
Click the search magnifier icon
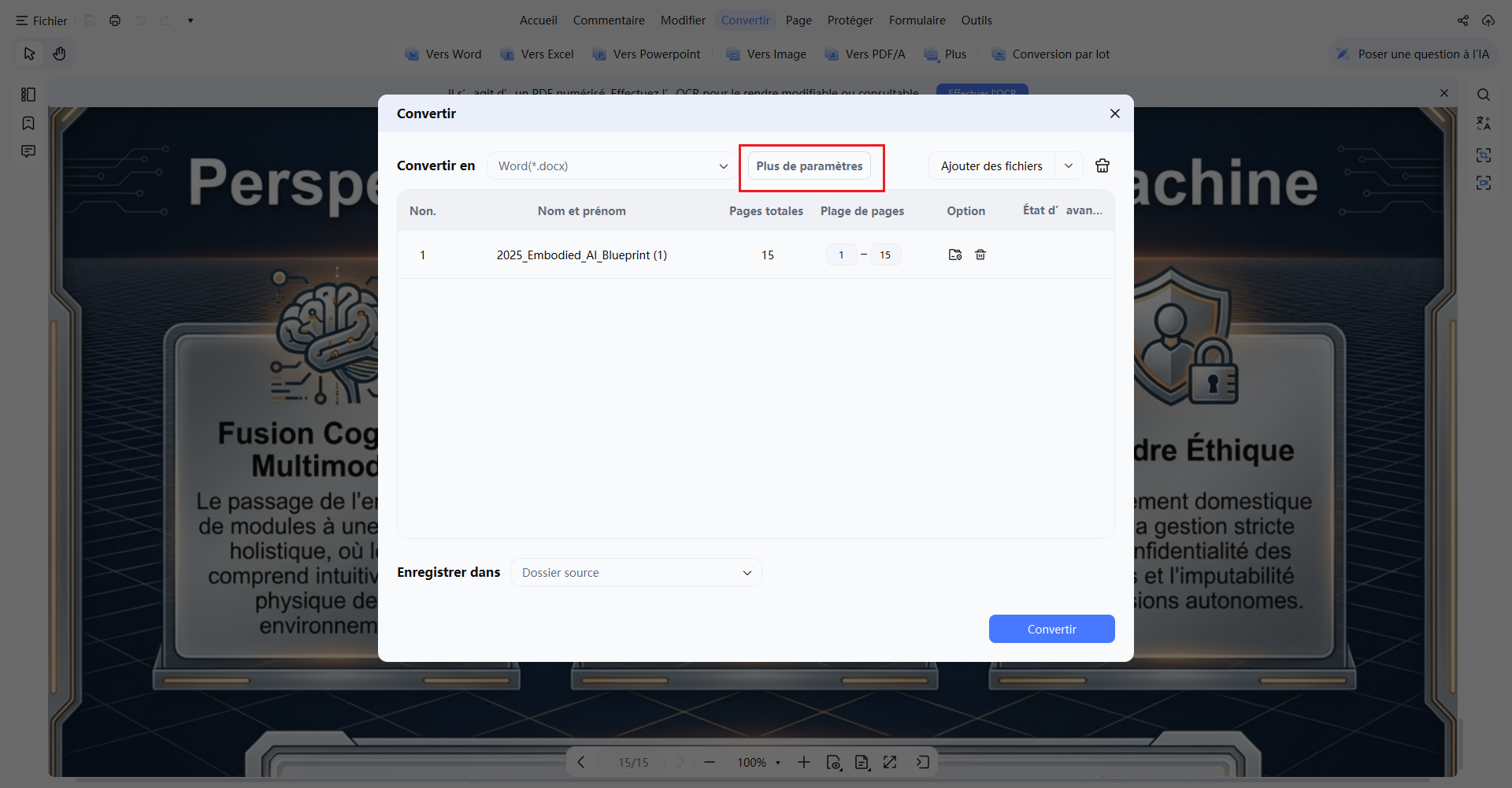point(1484,95)
